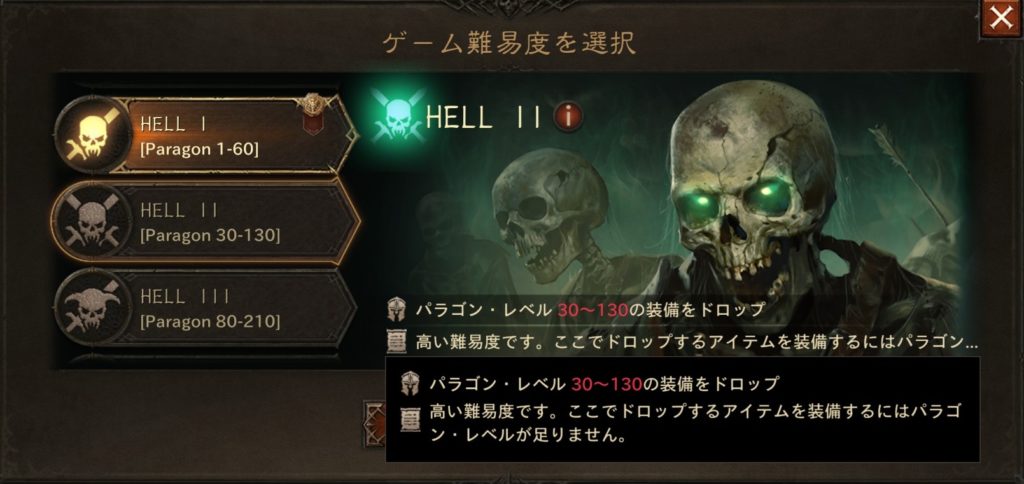
Task: Click the partially visible difficulty row below HELL III
Action: (206, 359)
